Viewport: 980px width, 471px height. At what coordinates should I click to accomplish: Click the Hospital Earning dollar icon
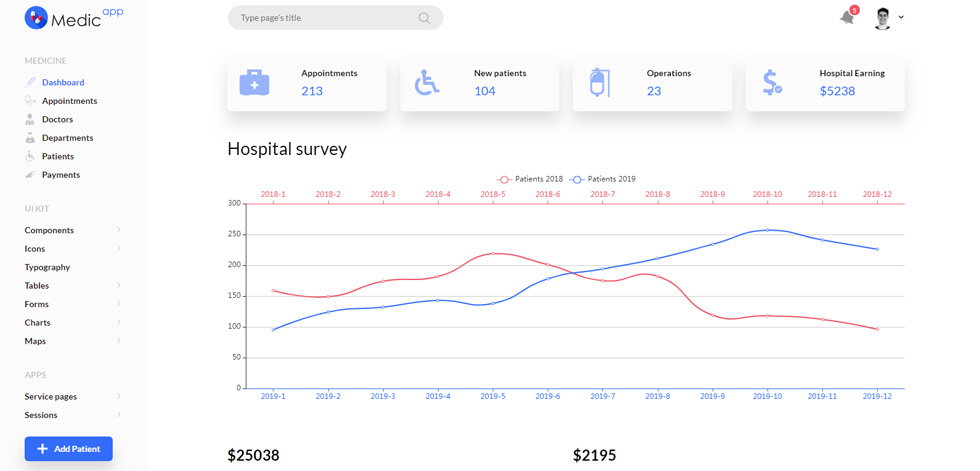(772, 82)
